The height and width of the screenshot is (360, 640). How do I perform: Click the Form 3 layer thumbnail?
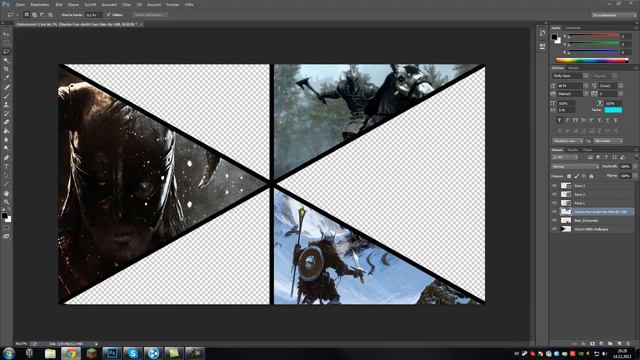tap(566, 186)
